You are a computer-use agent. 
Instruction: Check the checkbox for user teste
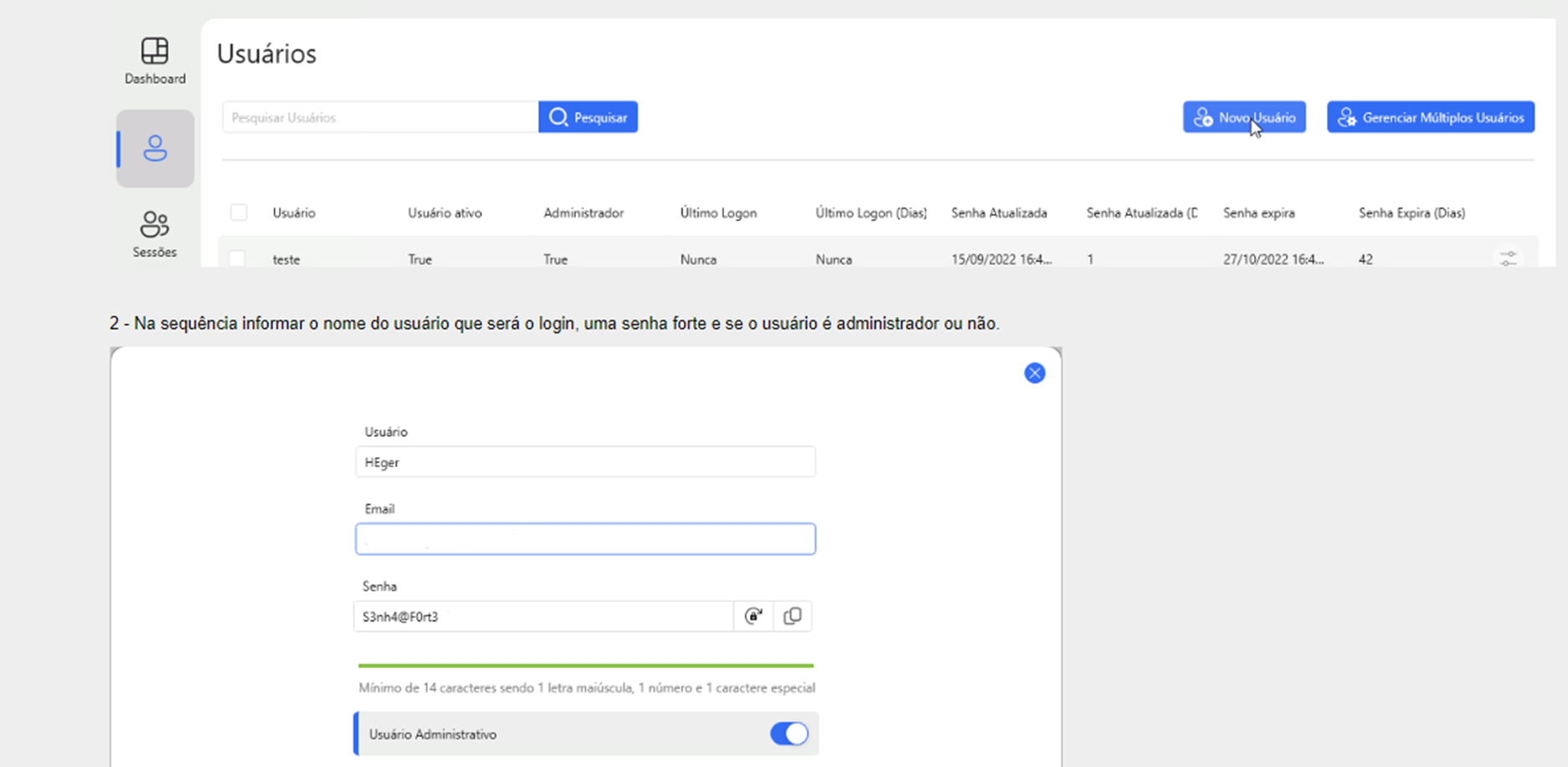coord(238,259)
